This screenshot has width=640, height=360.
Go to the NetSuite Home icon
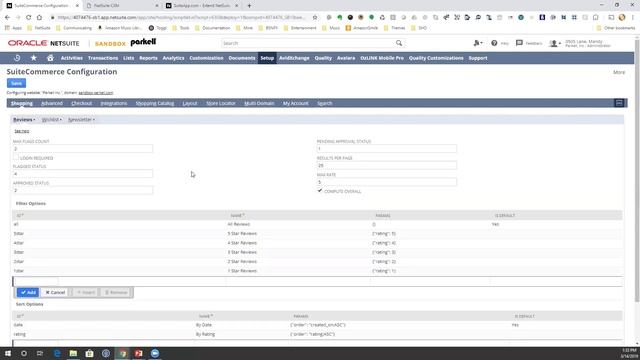[50, 58]
